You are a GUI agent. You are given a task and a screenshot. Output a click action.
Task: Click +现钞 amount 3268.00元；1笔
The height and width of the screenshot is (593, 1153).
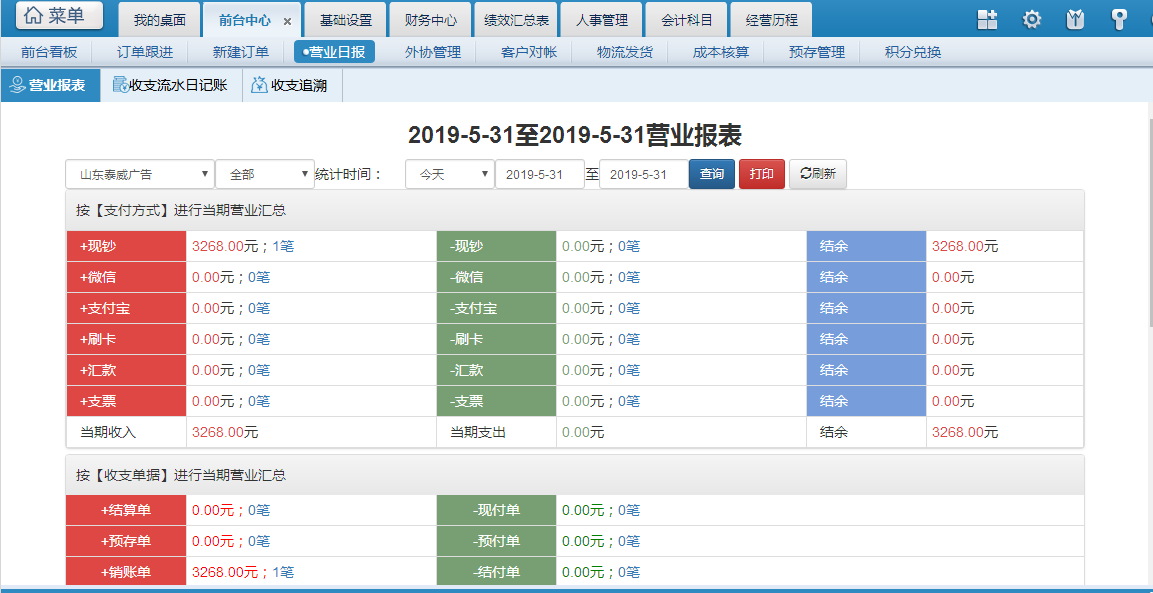[x=243, y=246]
